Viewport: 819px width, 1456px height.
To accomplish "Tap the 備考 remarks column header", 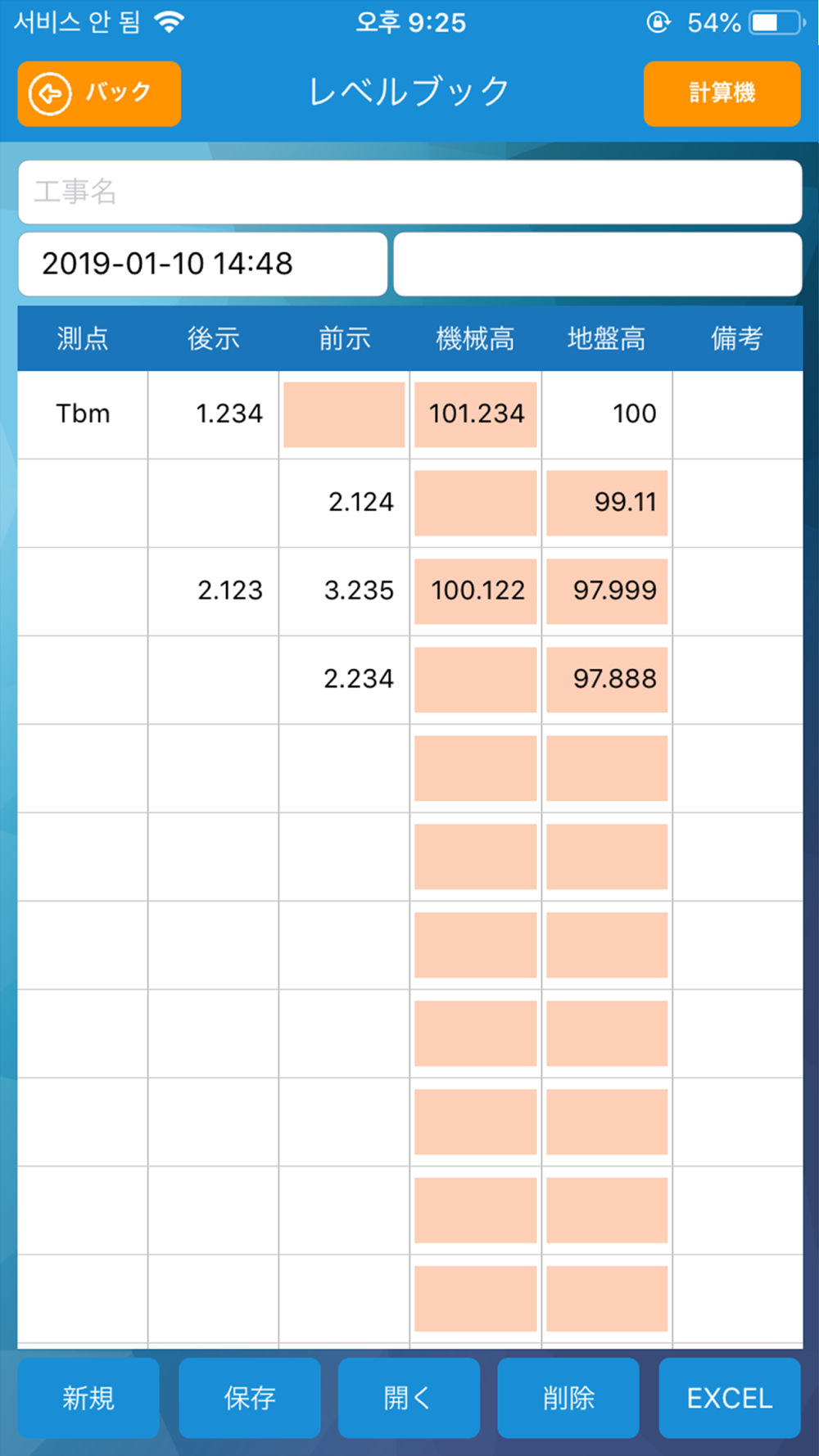I will tap(737, 338).
